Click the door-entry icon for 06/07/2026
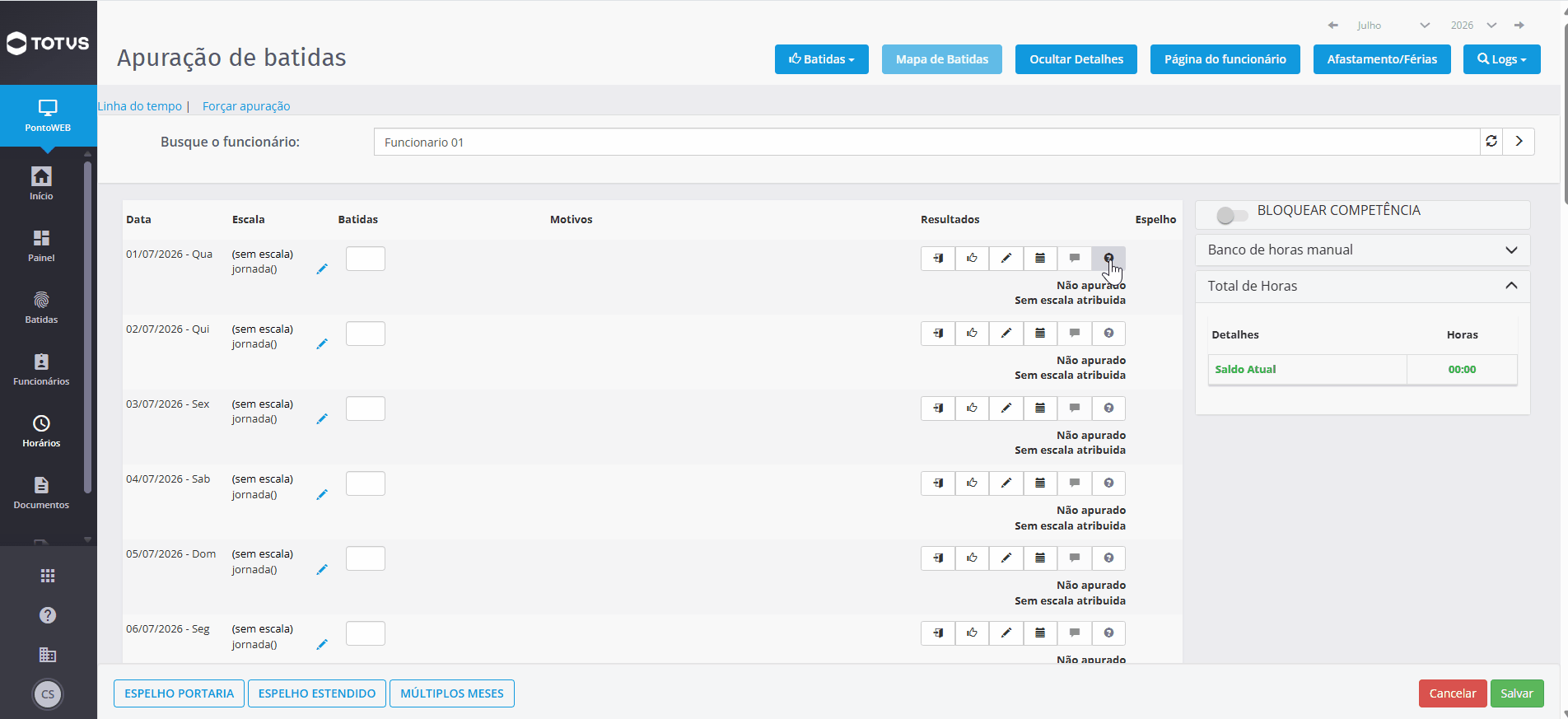Image resolution: width=1568 pixels, height=719 pixels. coord(938,633)
